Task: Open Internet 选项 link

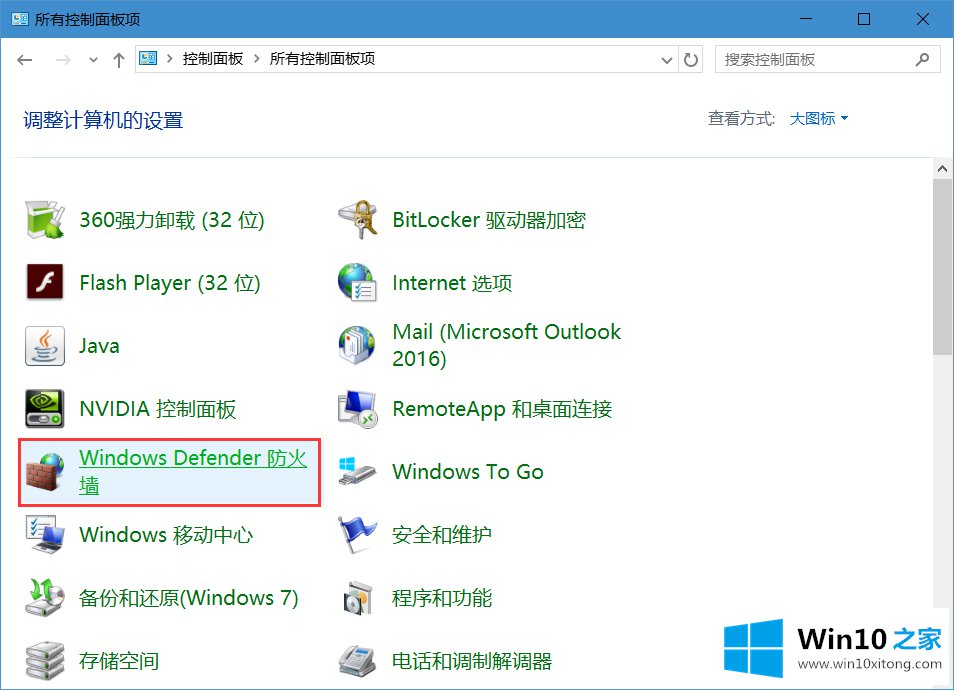Action: (x=452, y=283)
